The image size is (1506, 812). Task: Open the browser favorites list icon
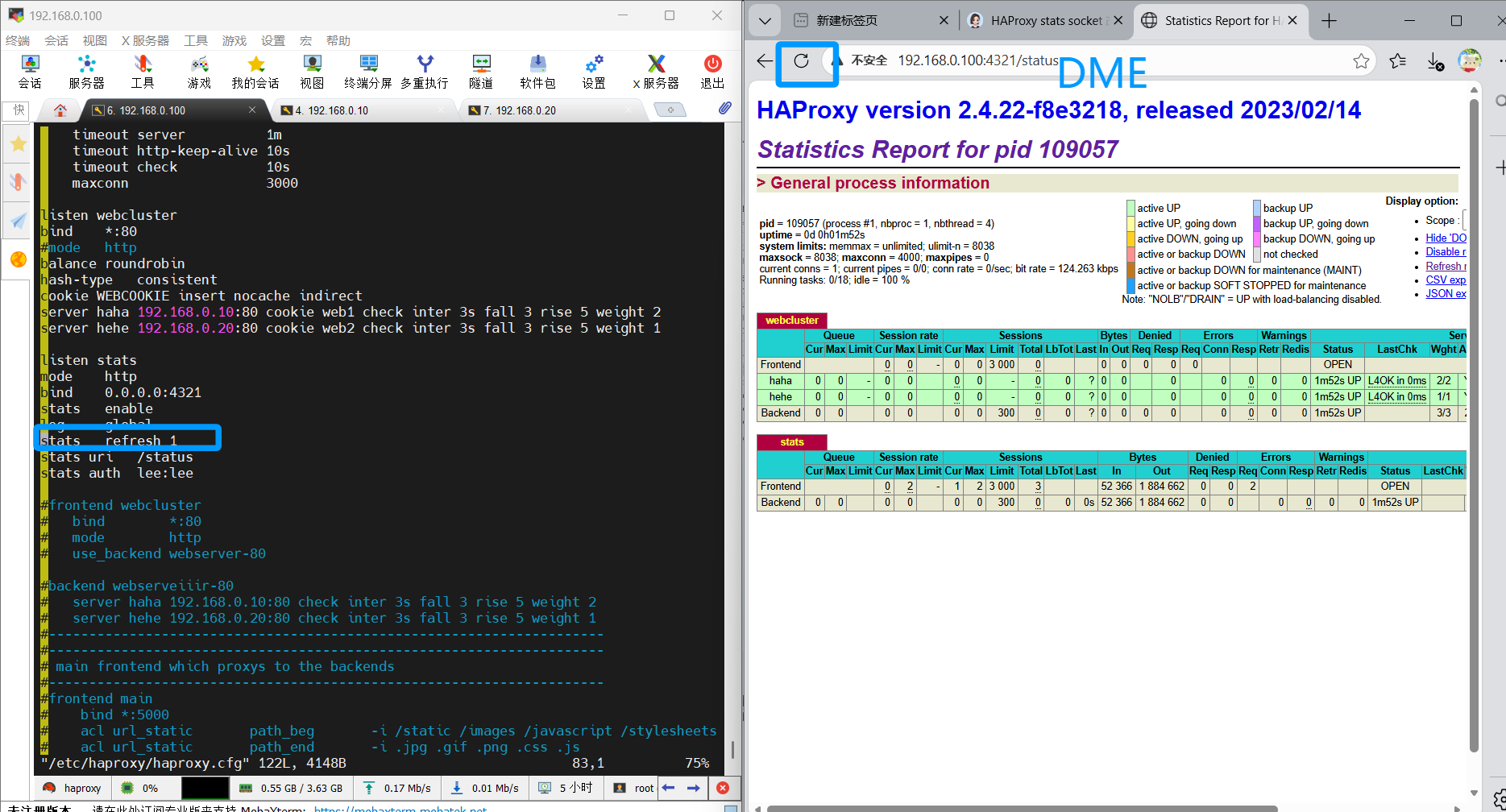coord(1398,61)
